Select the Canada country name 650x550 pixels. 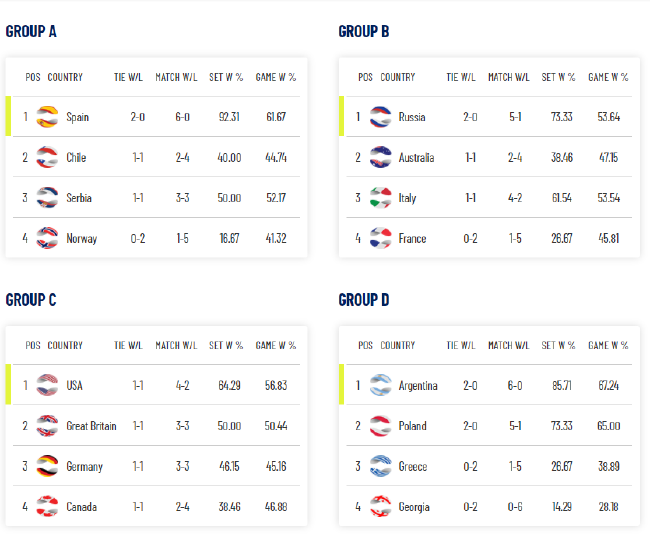click(82, 507)
